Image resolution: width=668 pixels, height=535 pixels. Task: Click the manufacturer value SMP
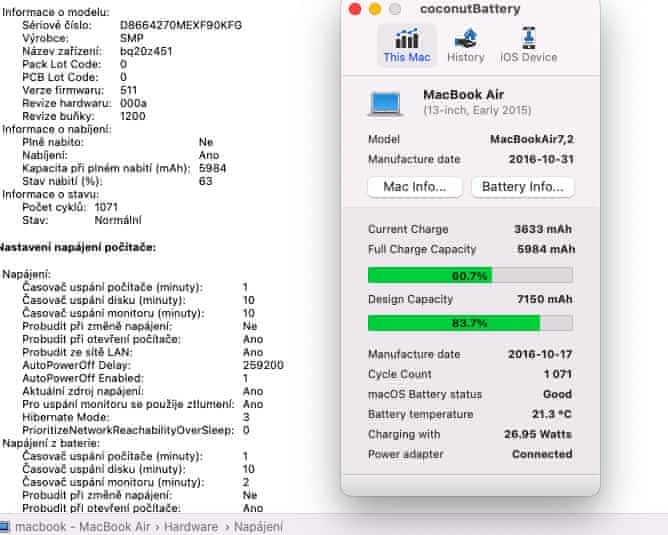tap(132, 38)
